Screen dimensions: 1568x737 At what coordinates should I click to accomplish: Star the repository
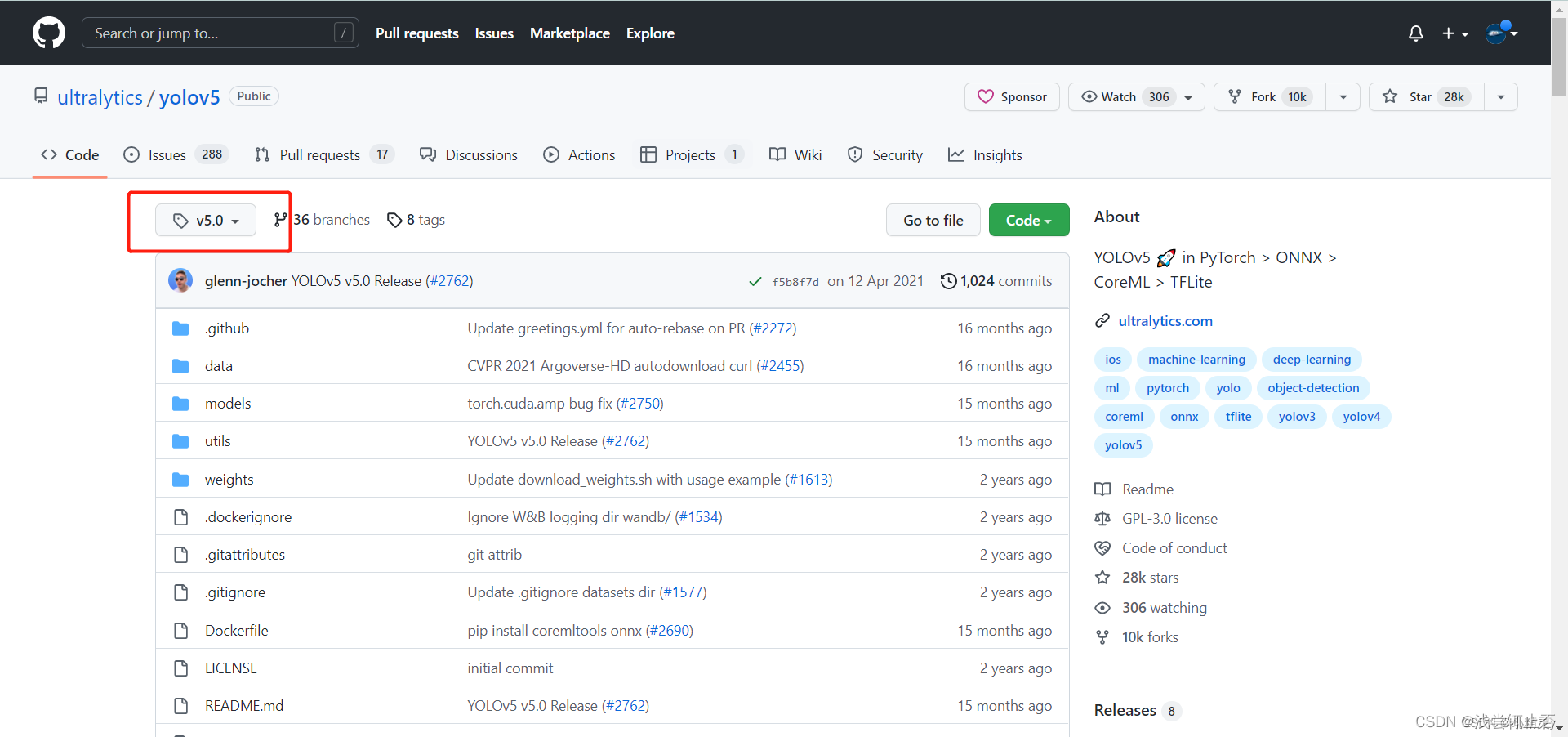coord(1426,96)
